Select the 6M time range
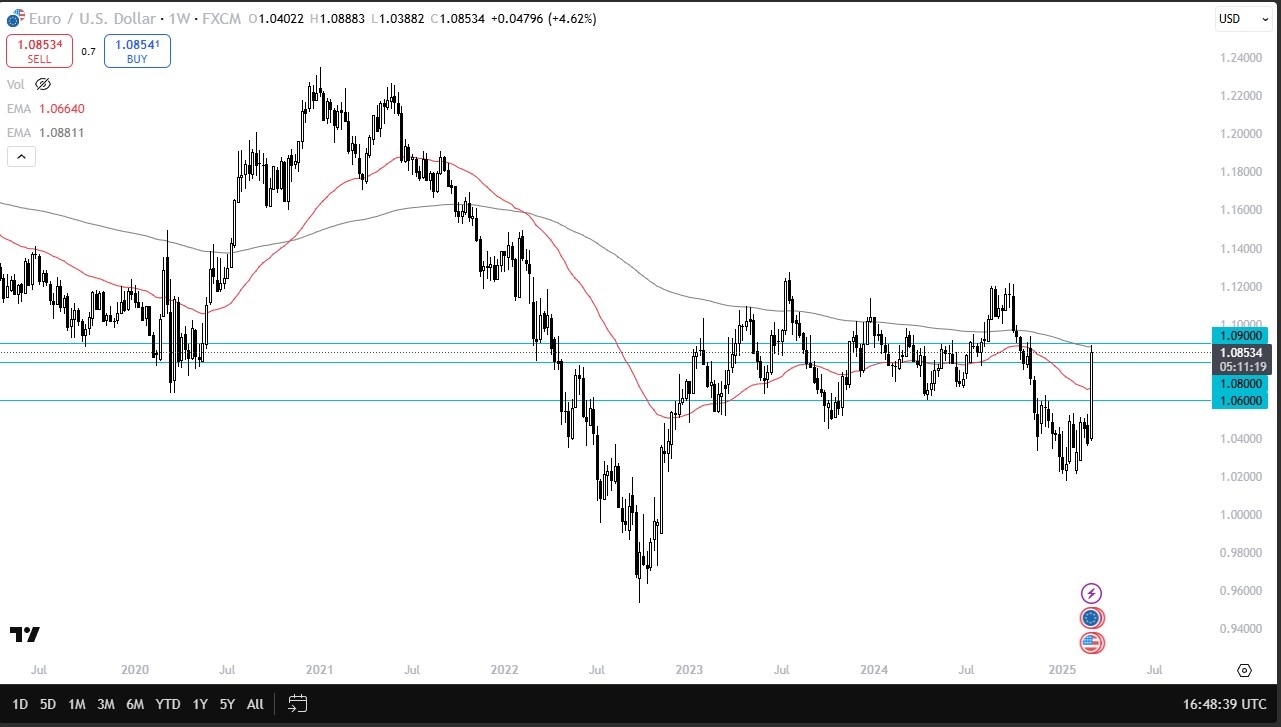The width and height of the screenshot is (1281, 727). (136, 704)
